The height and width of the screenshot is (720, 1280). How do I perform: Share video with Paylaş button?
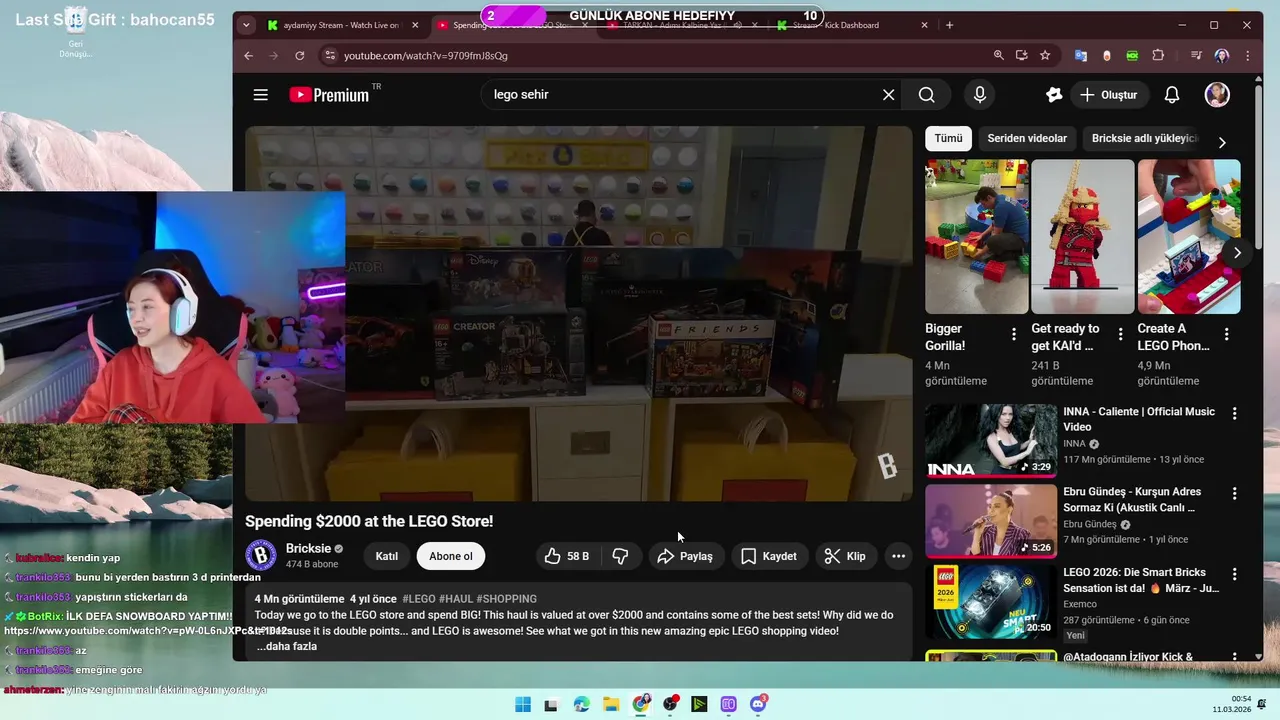point(685,556)
